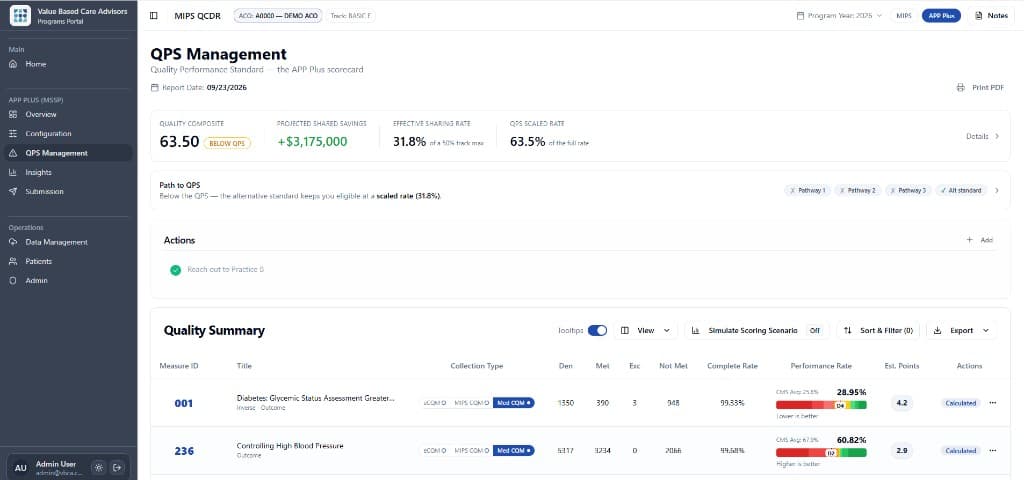The height and width of the screenshot is (480, 1024).
Task: Click the calendar icon next to Report Date
Action: pos(155,88)
